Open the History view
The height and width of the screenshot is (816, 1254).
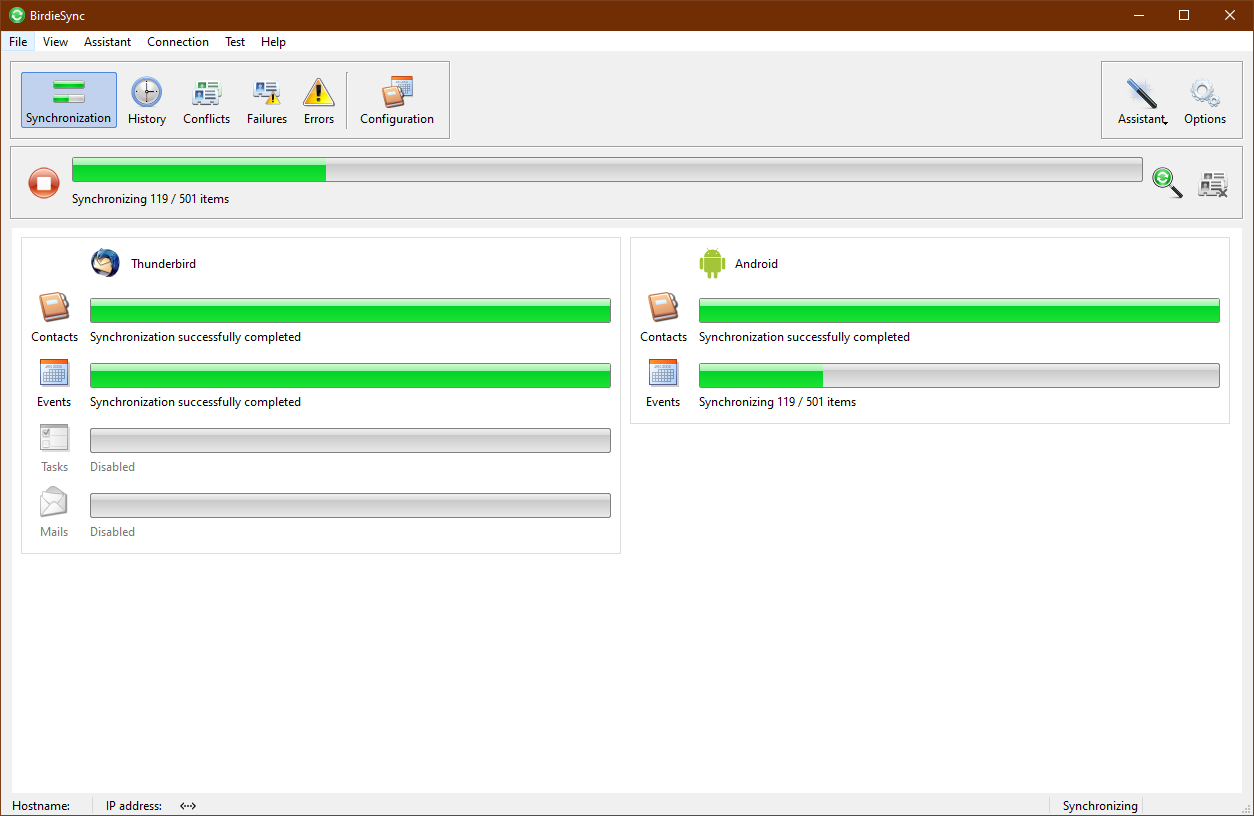(x=147, y=100)
